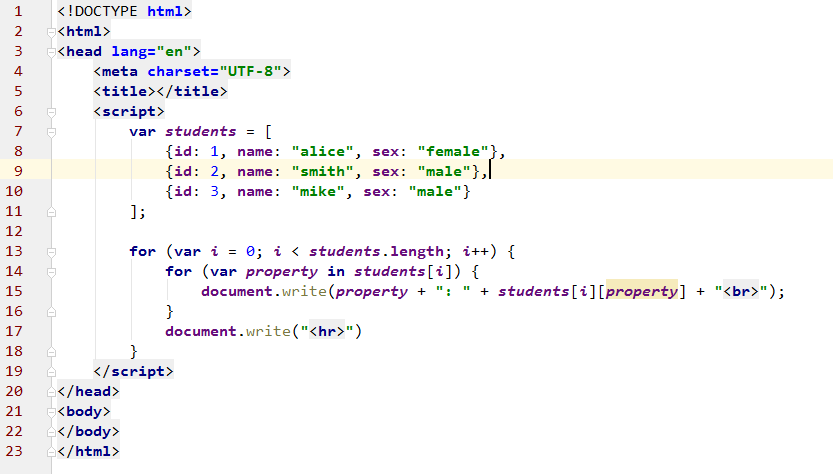Collapse the outer for loop on line 13

click(x=51, y=252)
